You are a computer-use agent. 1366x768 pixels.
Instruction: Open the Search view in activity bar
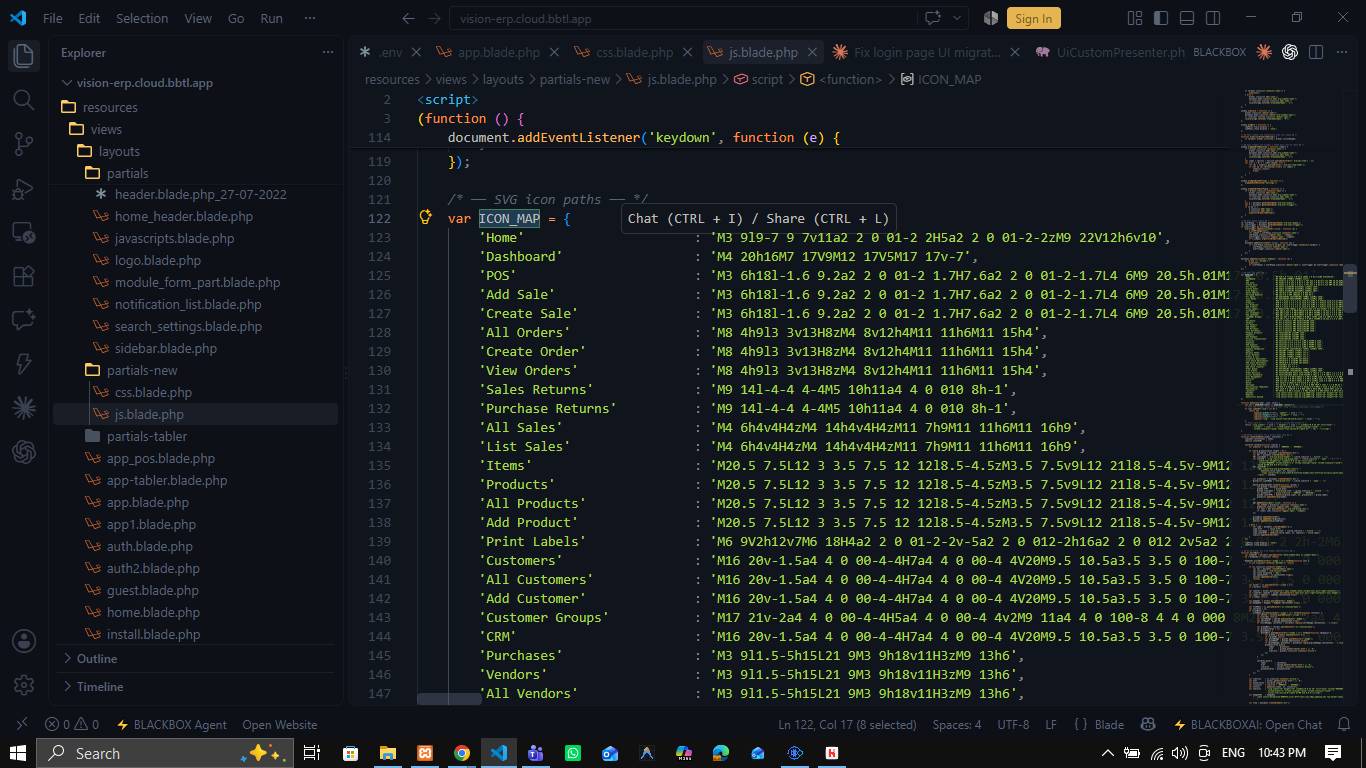coord(24,99)
